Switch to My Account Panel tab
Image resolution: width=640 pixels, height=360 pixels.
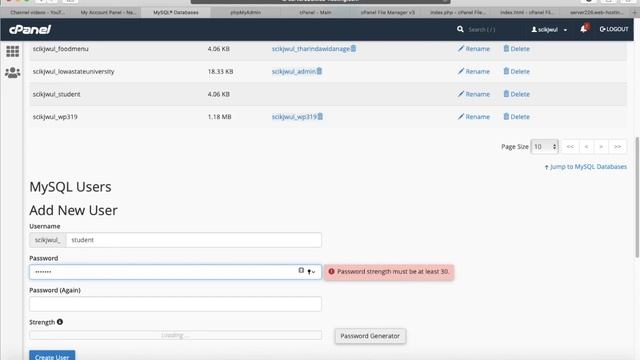[108, 13]
